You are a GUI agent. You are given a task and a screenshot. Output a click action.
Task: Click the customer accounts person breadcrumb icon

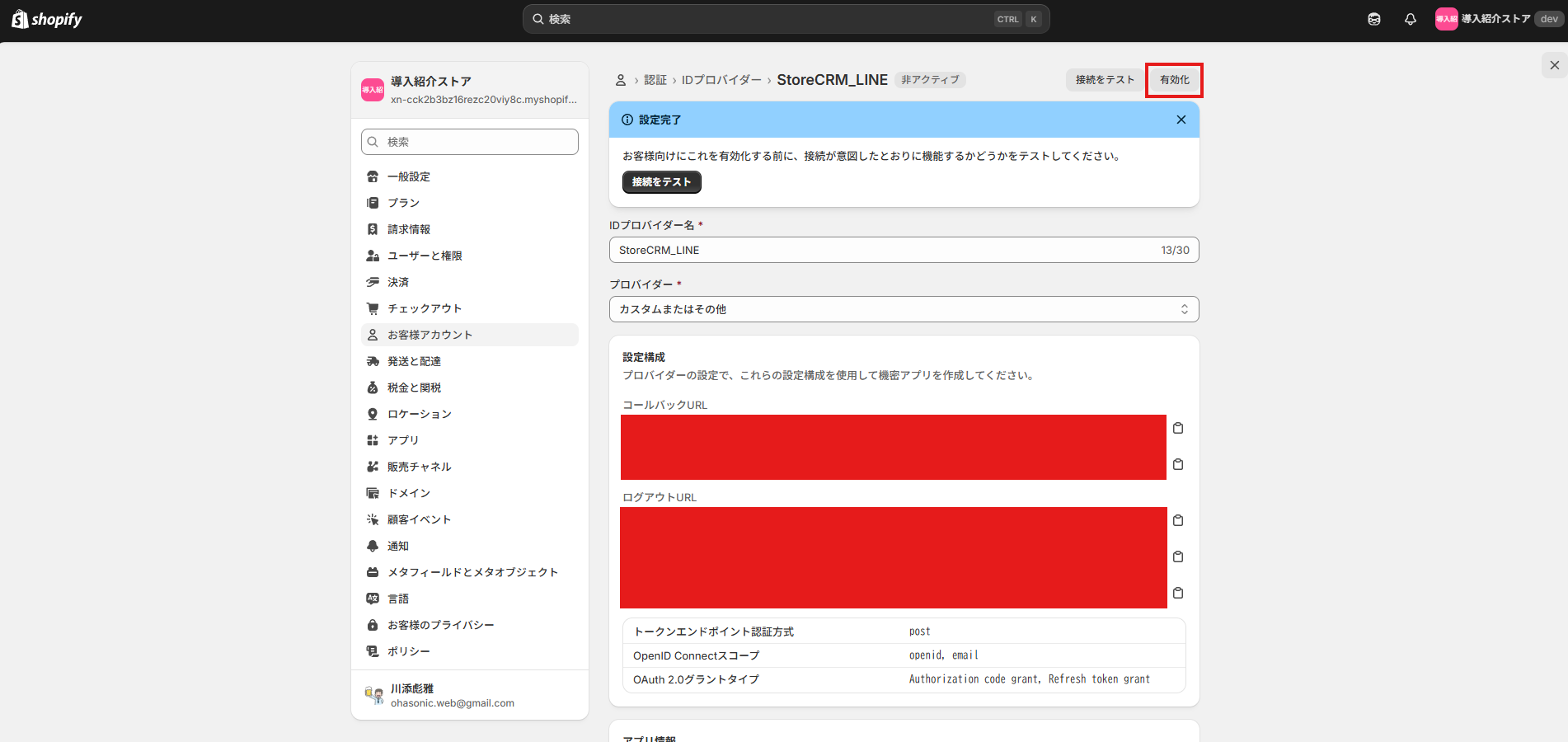621,80
